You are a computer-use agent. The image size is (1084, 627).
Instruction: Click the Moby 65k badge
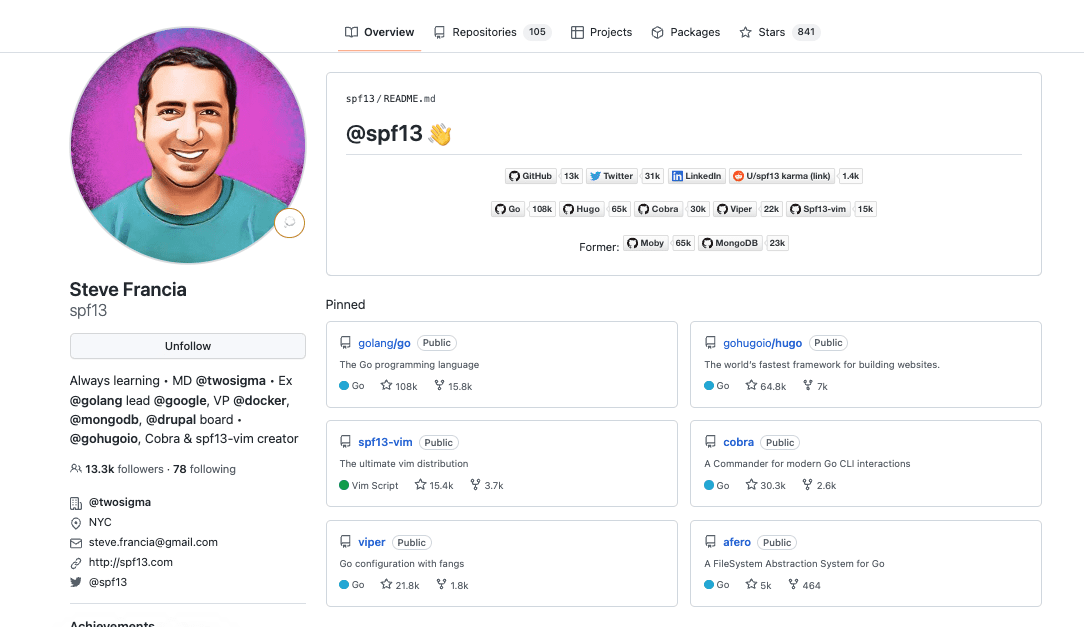pos(659,243)
